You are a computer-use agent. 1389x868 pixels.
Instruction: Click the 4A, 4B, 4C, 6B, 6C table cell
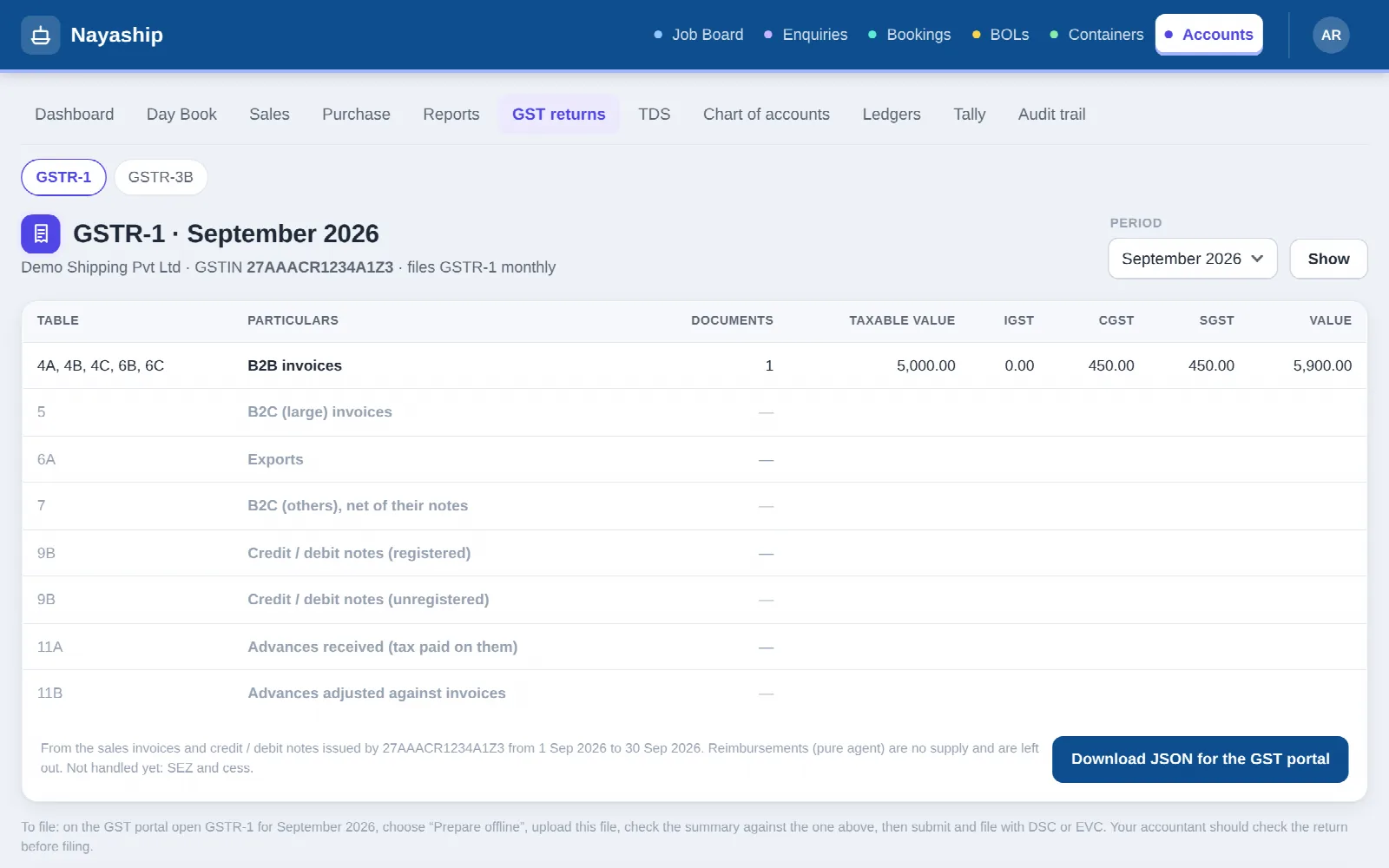[x=101, y=365]
